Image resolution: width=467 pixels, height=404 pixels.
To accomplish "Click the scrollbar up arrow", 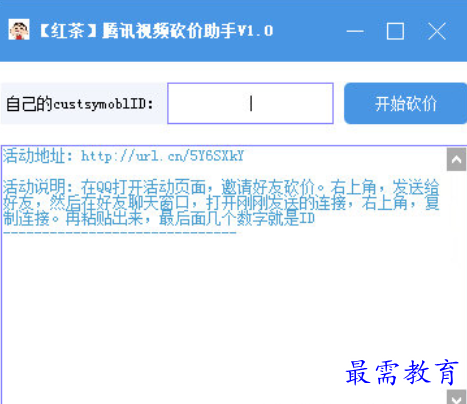I will point(456,160).
